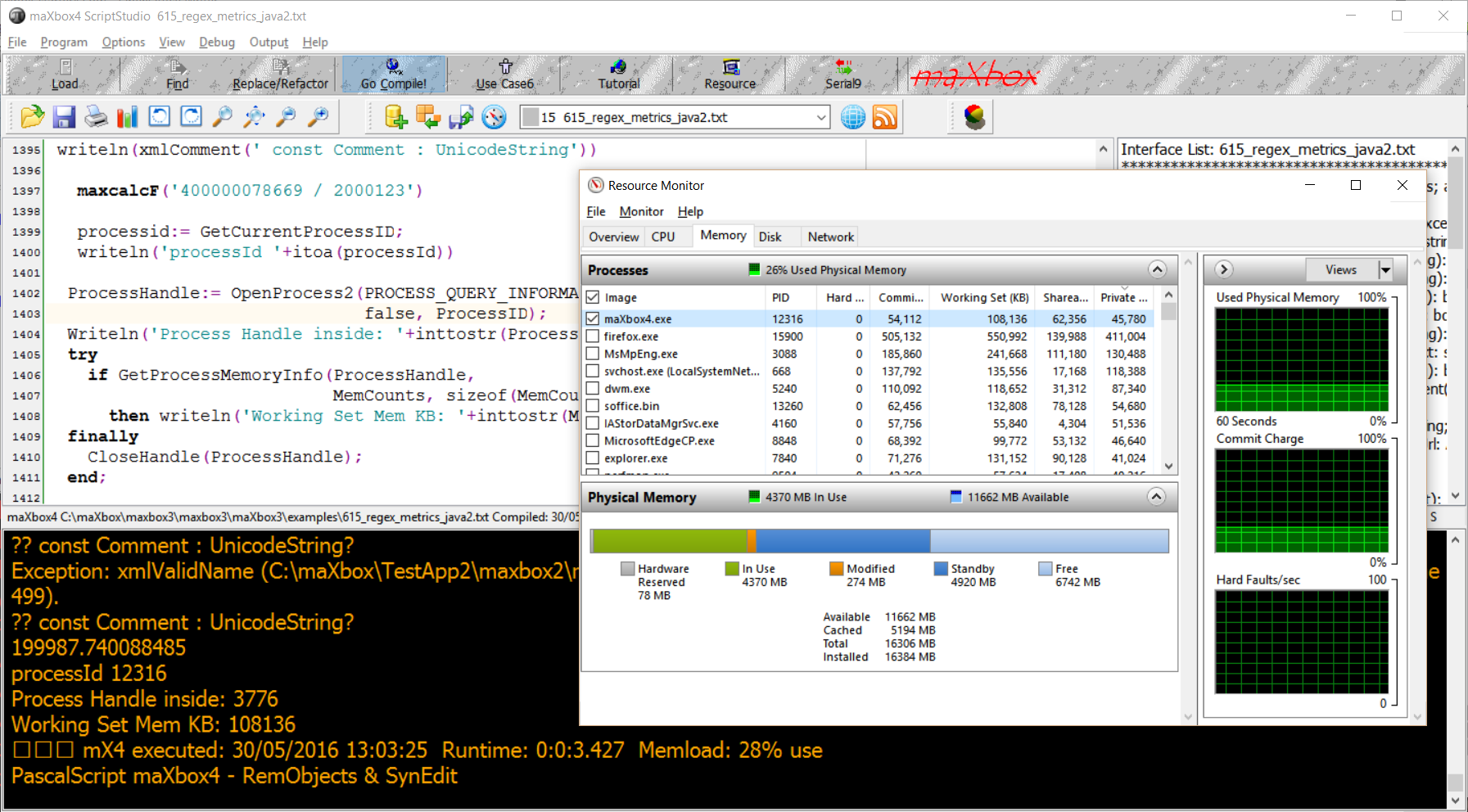This screenshot has width=1468, height=812.
Task: Open the Program menu in maXbox4
Action: [64, 42]
